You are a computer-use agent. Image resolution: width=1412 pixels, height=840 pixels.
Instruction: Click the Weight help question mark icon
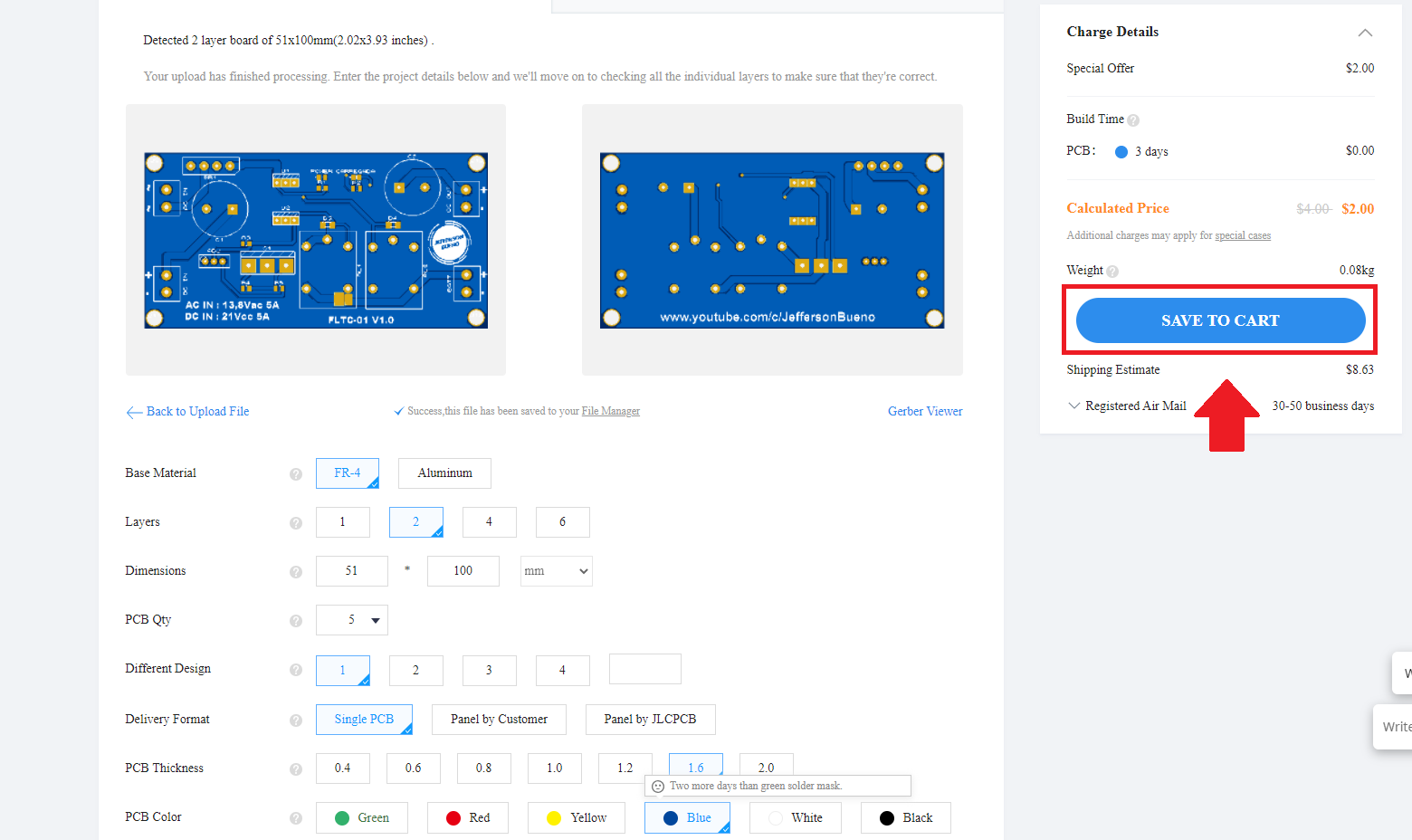coord(1112,272)
